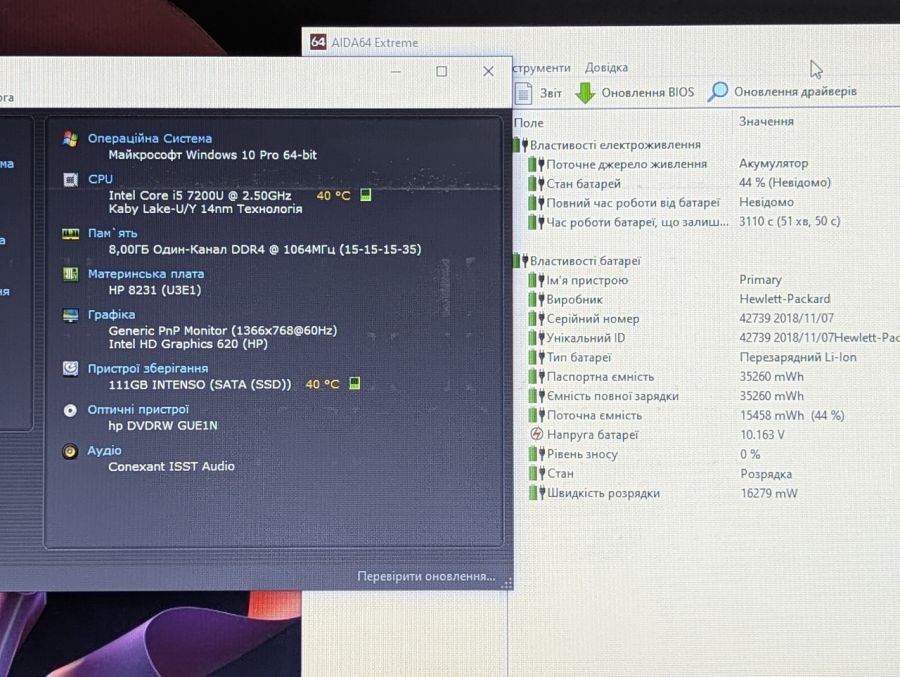Click the optical disc icon

point(70,410)
